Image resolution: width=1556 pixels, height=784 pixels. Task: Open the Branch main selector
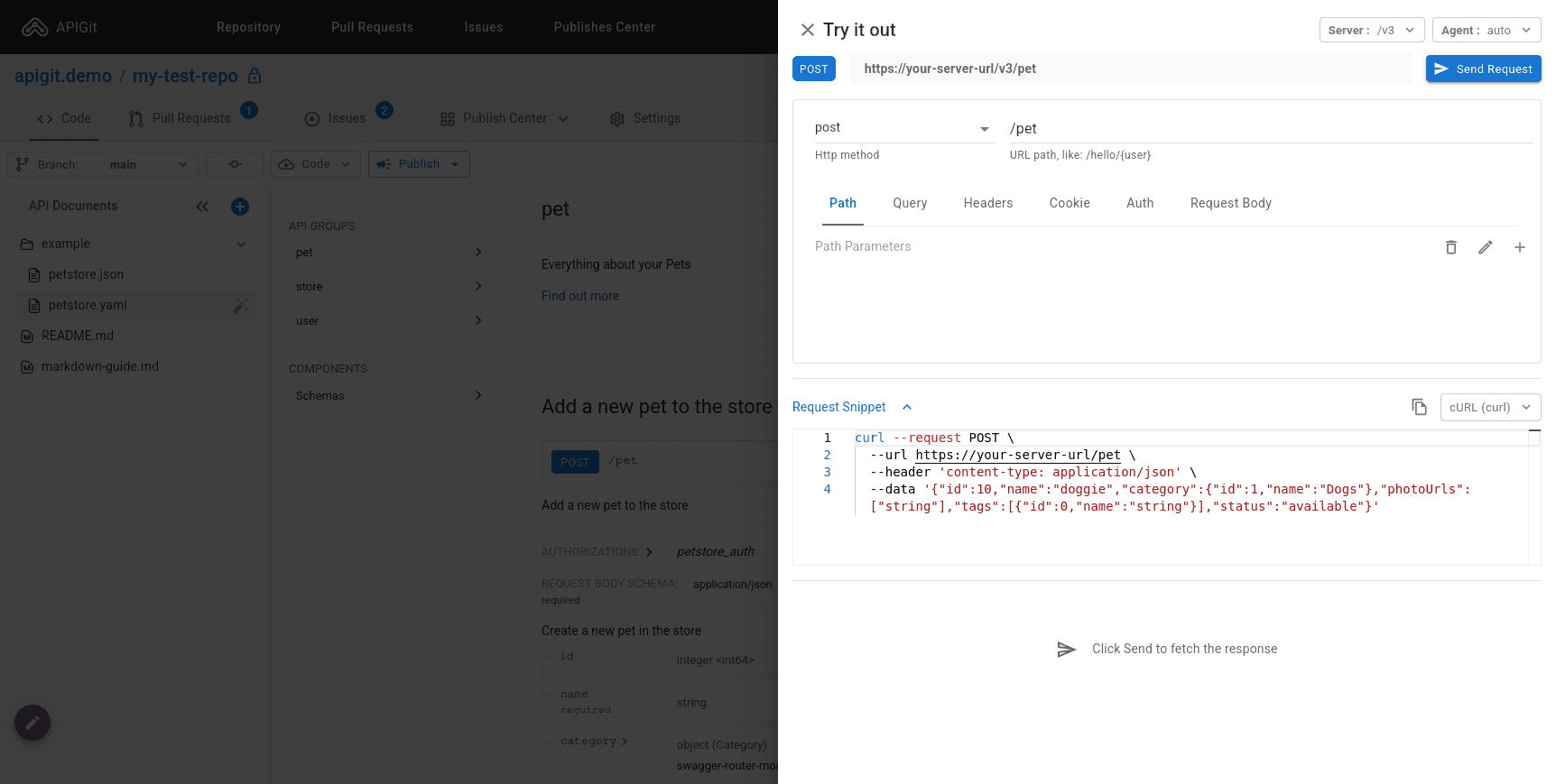coord(103,164)
